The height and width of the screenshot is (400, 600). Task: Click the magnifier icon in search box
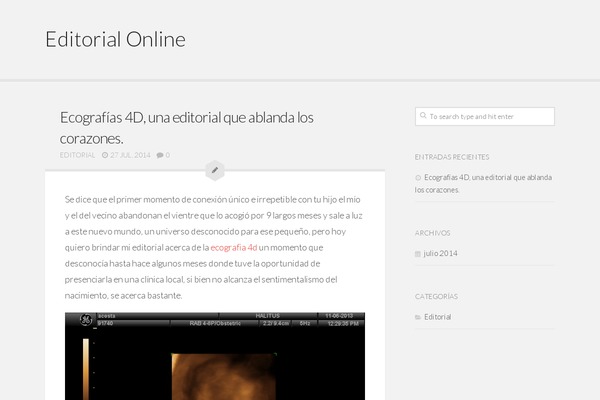423,115
